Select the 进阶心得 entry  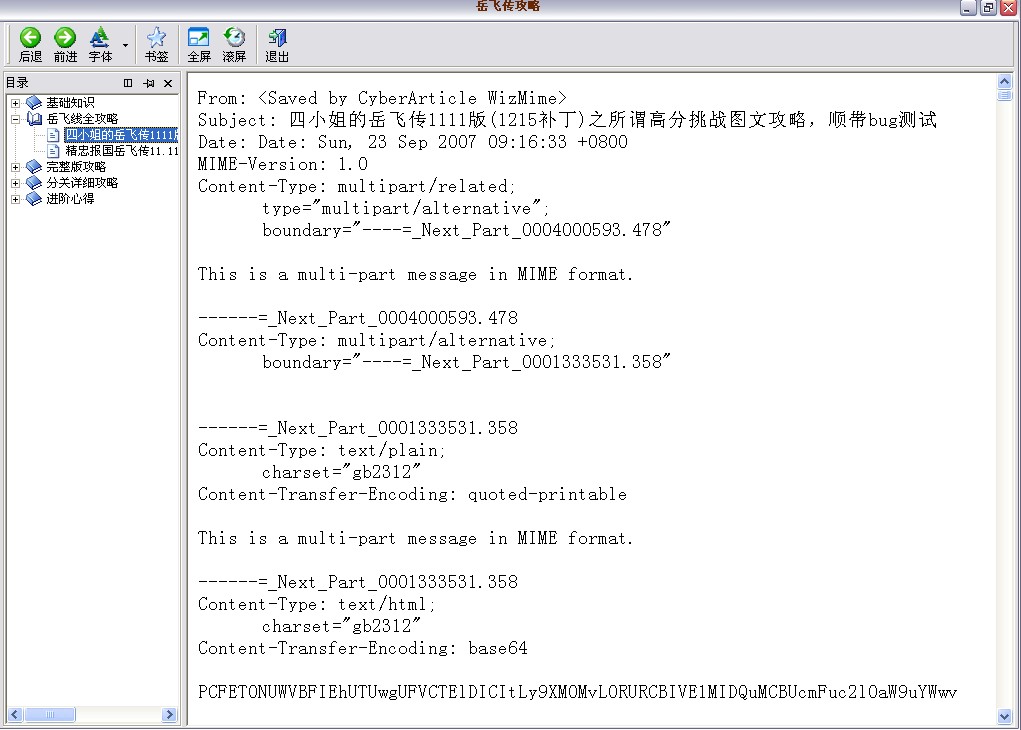(70, 199)
